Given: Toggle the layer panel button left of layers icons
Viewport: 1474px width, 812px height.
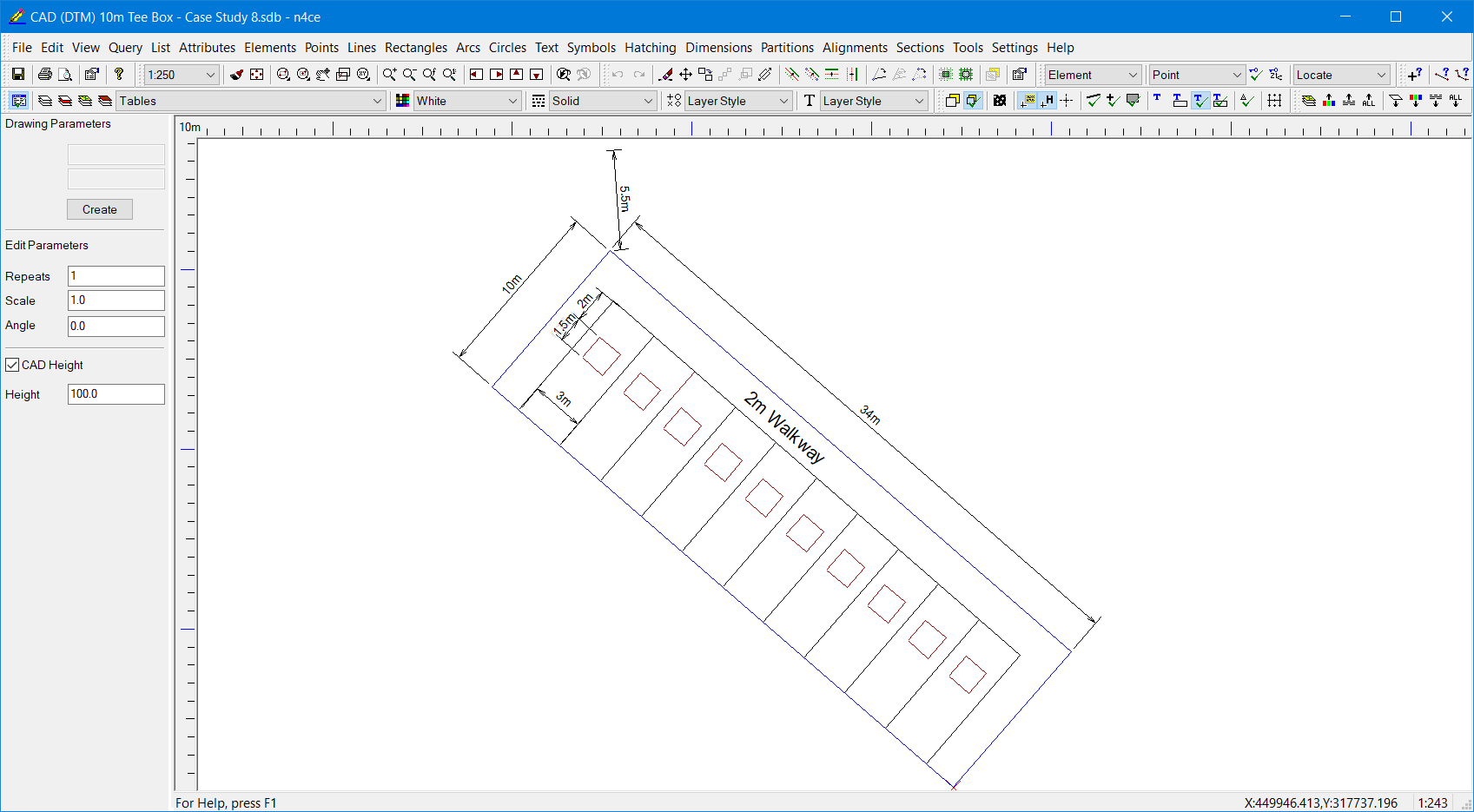Looking at the screenshot, I should tap(18, 101).
